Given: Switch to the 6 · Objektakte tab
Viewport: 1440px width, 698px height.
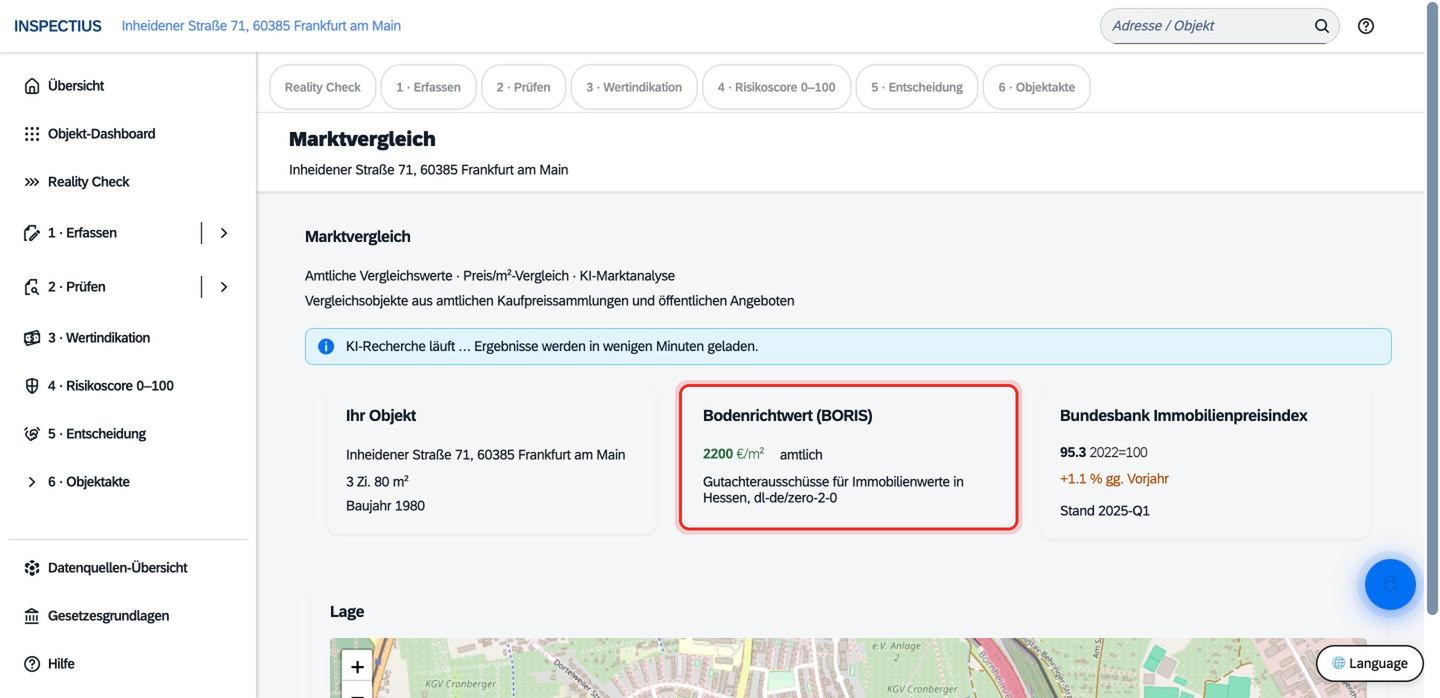Looking at the screenshot, I should [1036, 87].
